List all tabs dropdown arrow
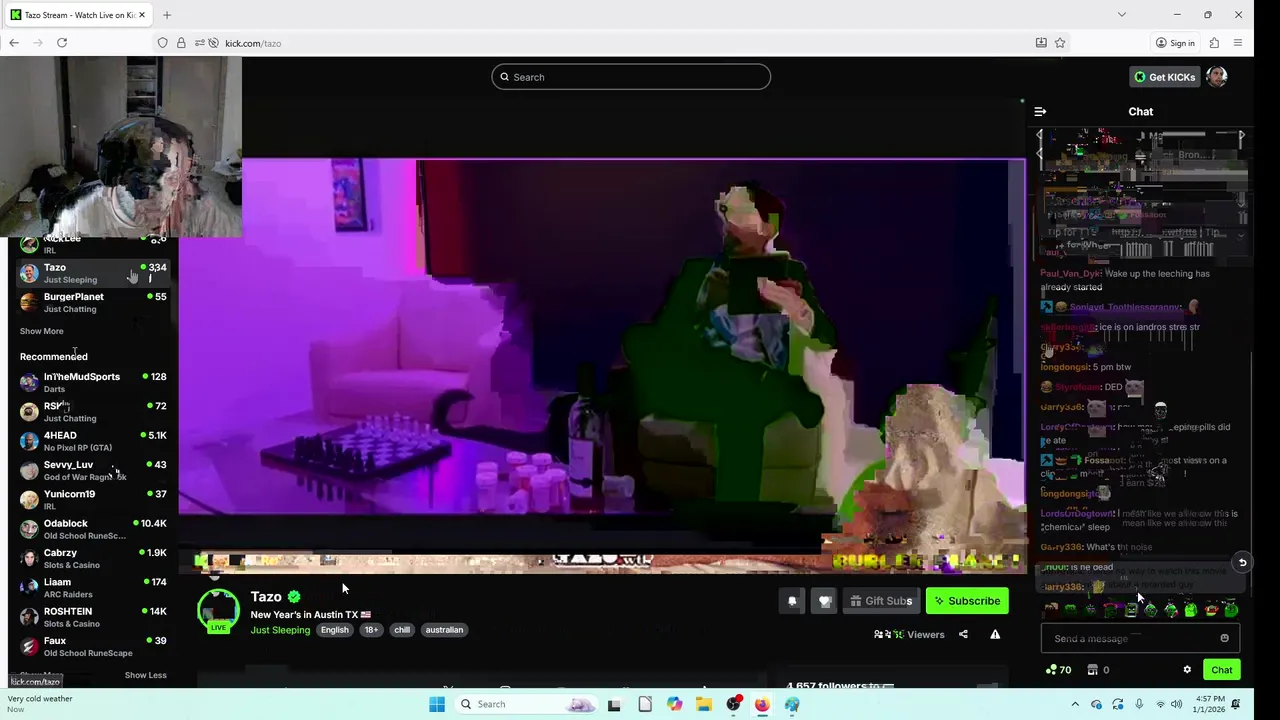 pyautogui.click(x=1121, y=15)
